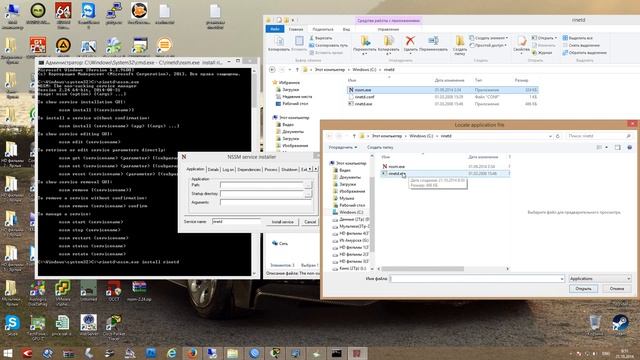Toggle the preview pane icon in the file dialog
The height and width of the screenshot is (360, 640).
618,147
